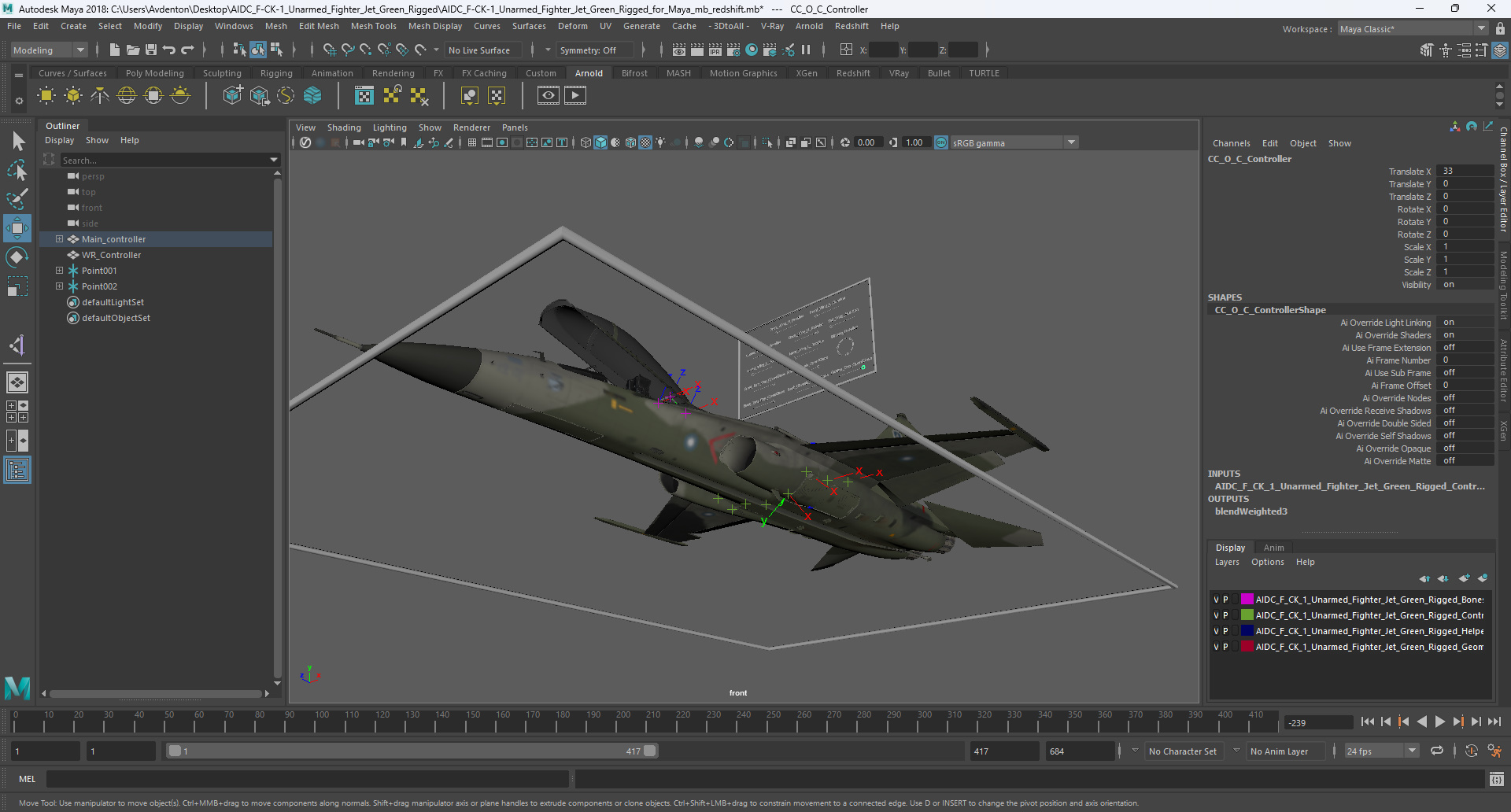
Task: Pick the Paint selection tool
Action: [17, 198]
